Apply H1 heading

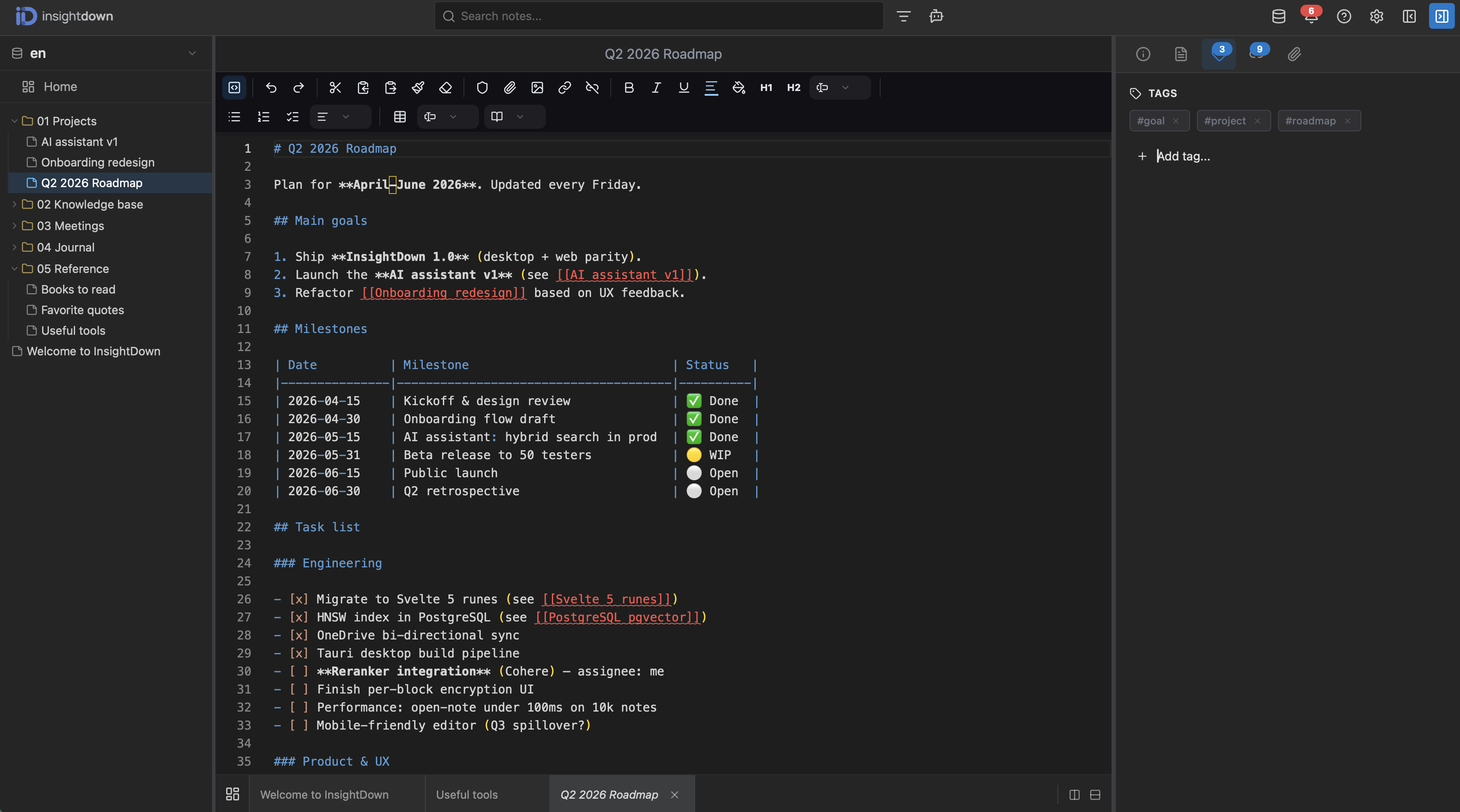766,87
